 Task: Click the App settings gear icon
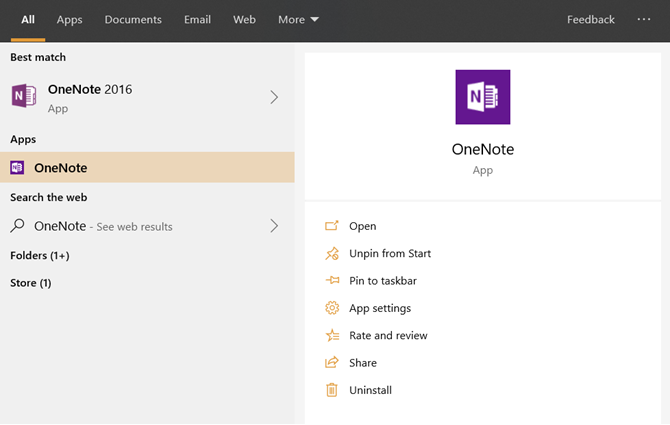(x=332, y=308)
